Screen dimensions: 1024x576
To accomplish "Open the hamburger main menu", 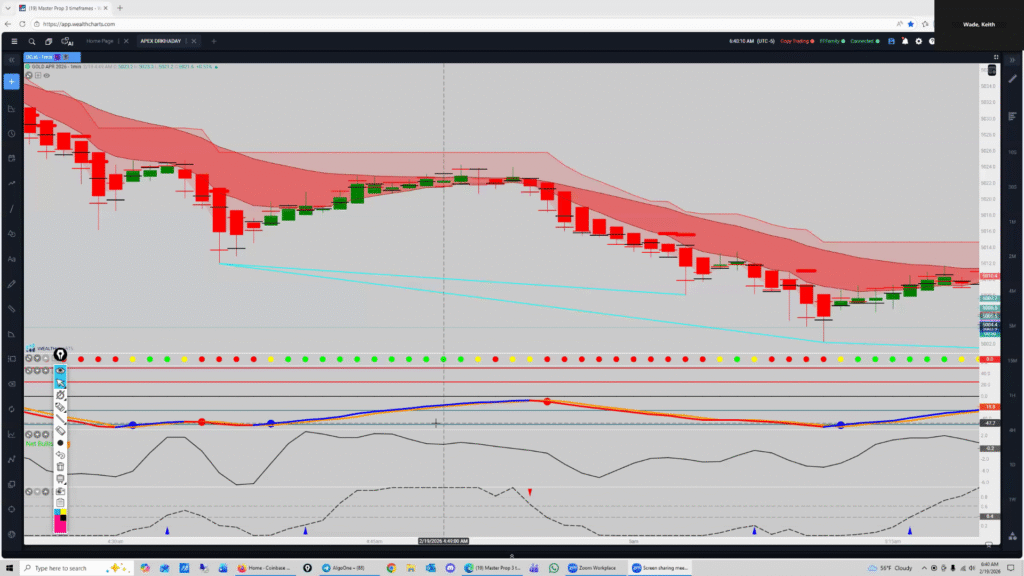I will pyautogui.click(x=12, y=41).
